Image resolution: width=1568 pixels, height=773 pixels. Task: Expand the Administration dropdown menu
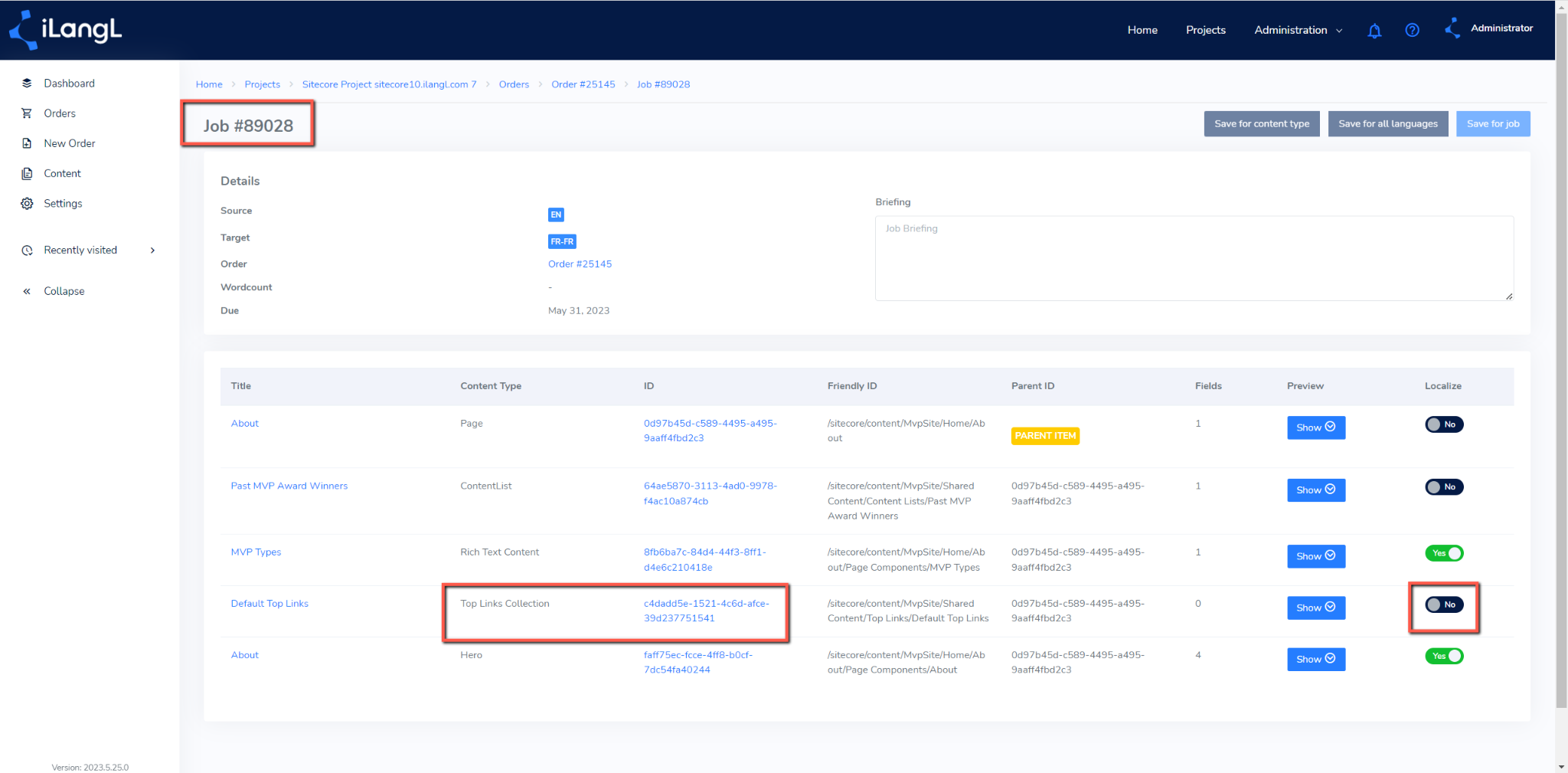click(x=1298, y=30)
